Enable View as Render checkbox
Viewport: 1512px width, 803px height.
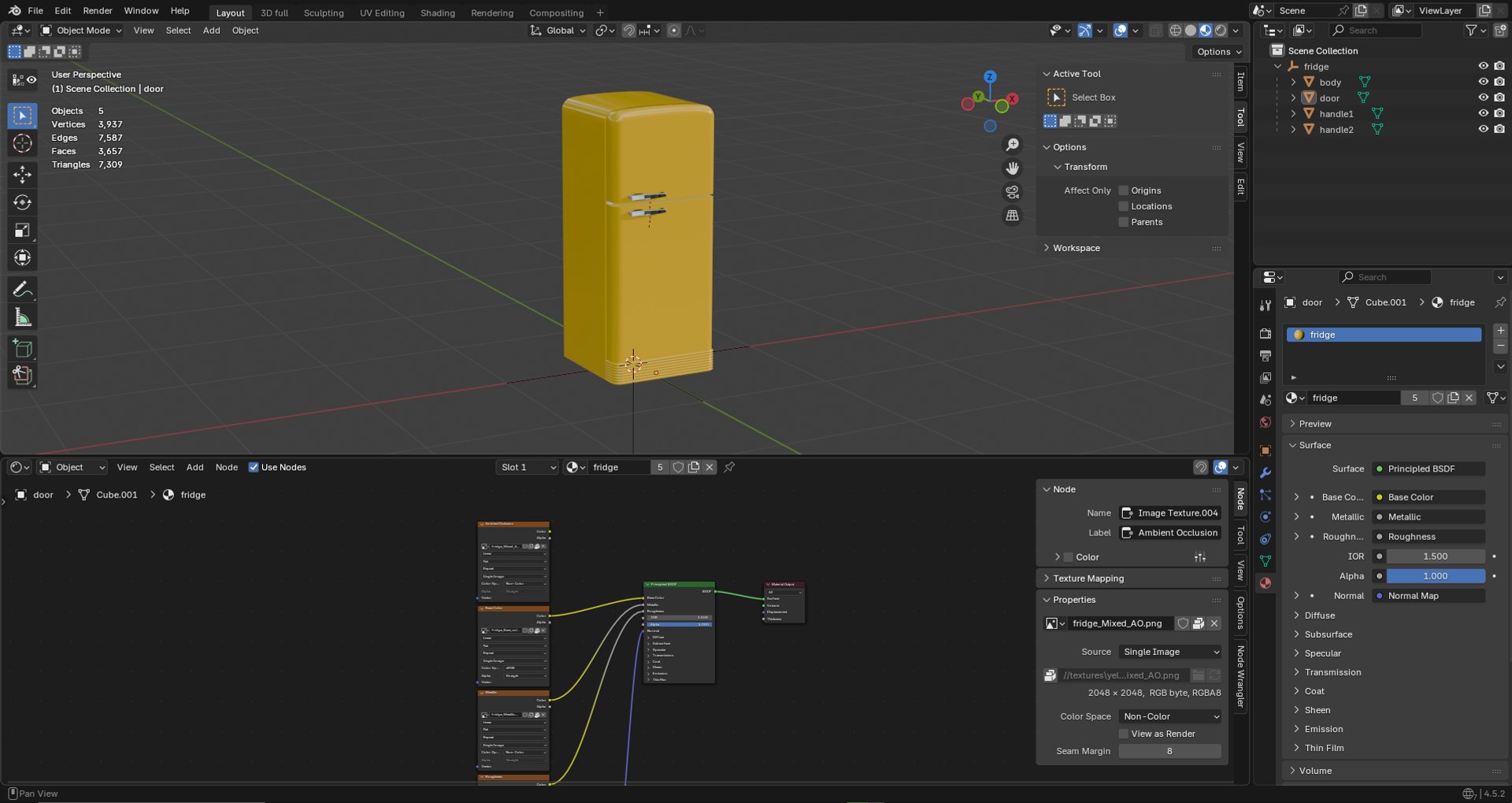pyautogui.click(x=1124, y=734)
